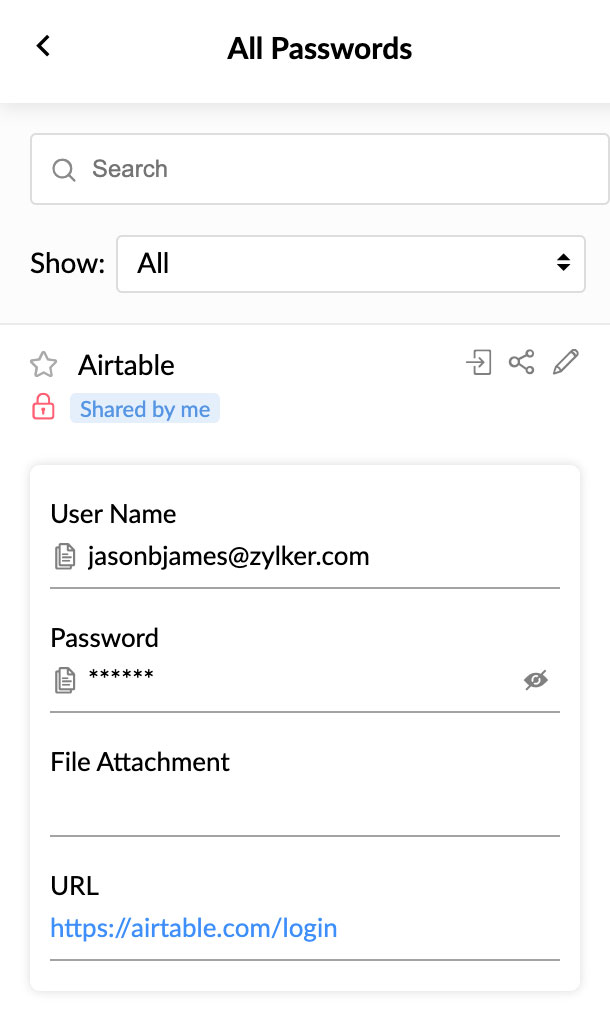The image size is (610, 1027).
Task: Click the Airtable entry title
Action: click(x=126, y=365)
